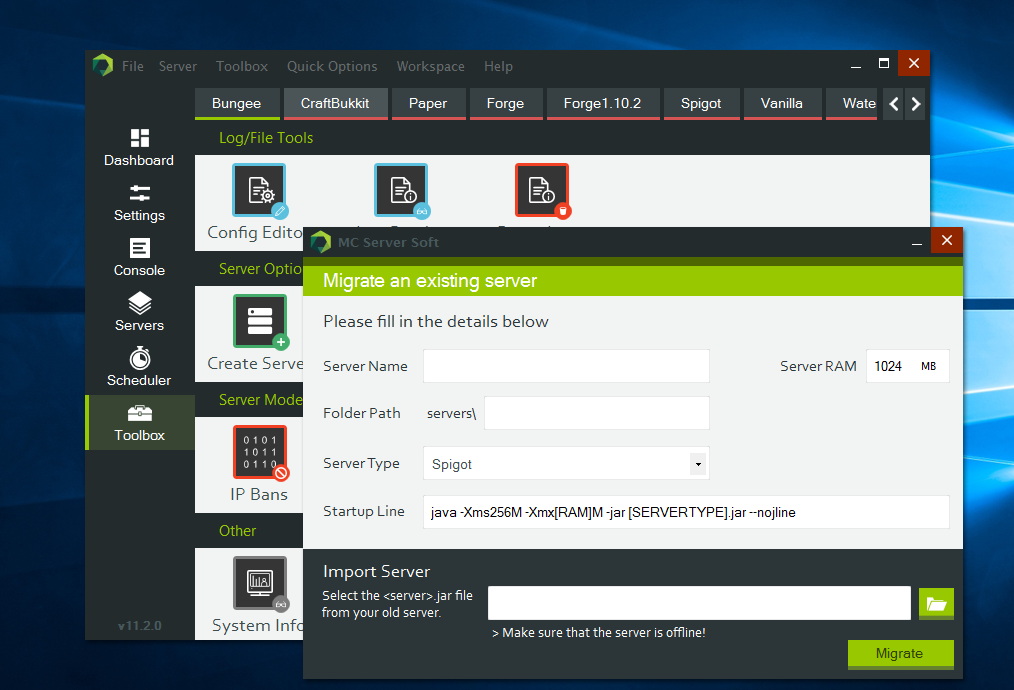
Task: Open the Console from the sidebar
Action: tap(138, 257)
